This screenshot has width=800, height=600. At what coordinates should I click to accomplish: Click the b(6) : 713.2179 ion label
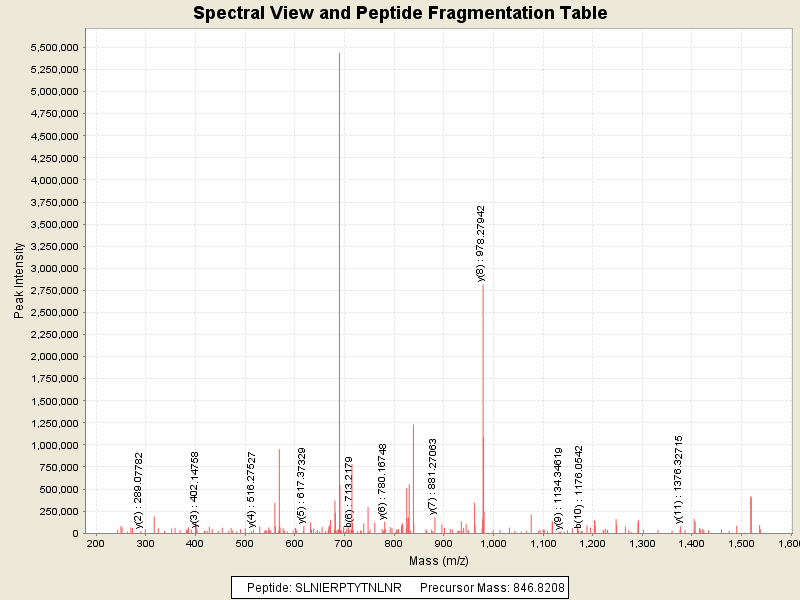pyautogui.click(x=349, y=491)
